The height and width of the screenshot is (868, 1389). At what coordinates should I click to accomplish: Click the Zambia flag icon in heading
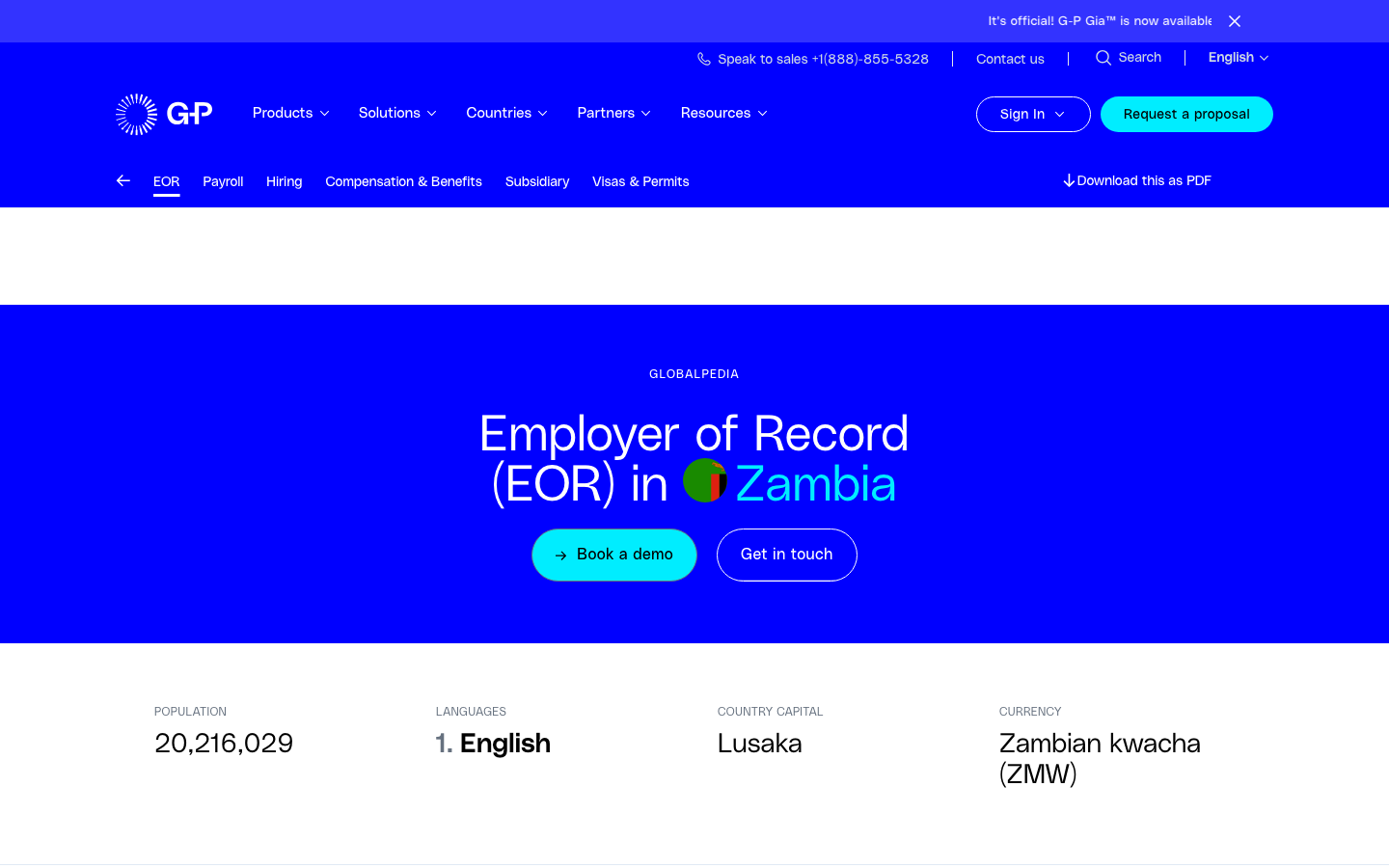tap(705, 480)
